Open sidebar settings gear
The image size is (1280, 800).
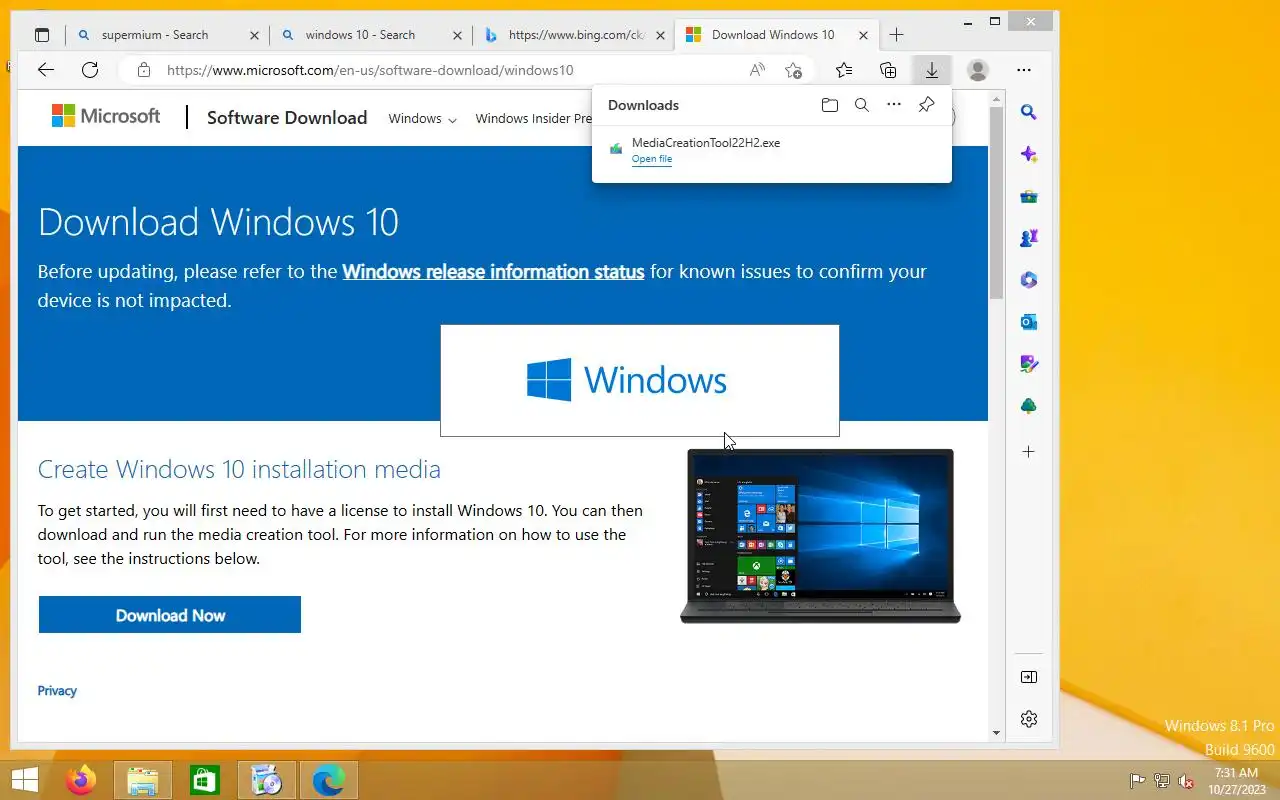[1029, 719]
